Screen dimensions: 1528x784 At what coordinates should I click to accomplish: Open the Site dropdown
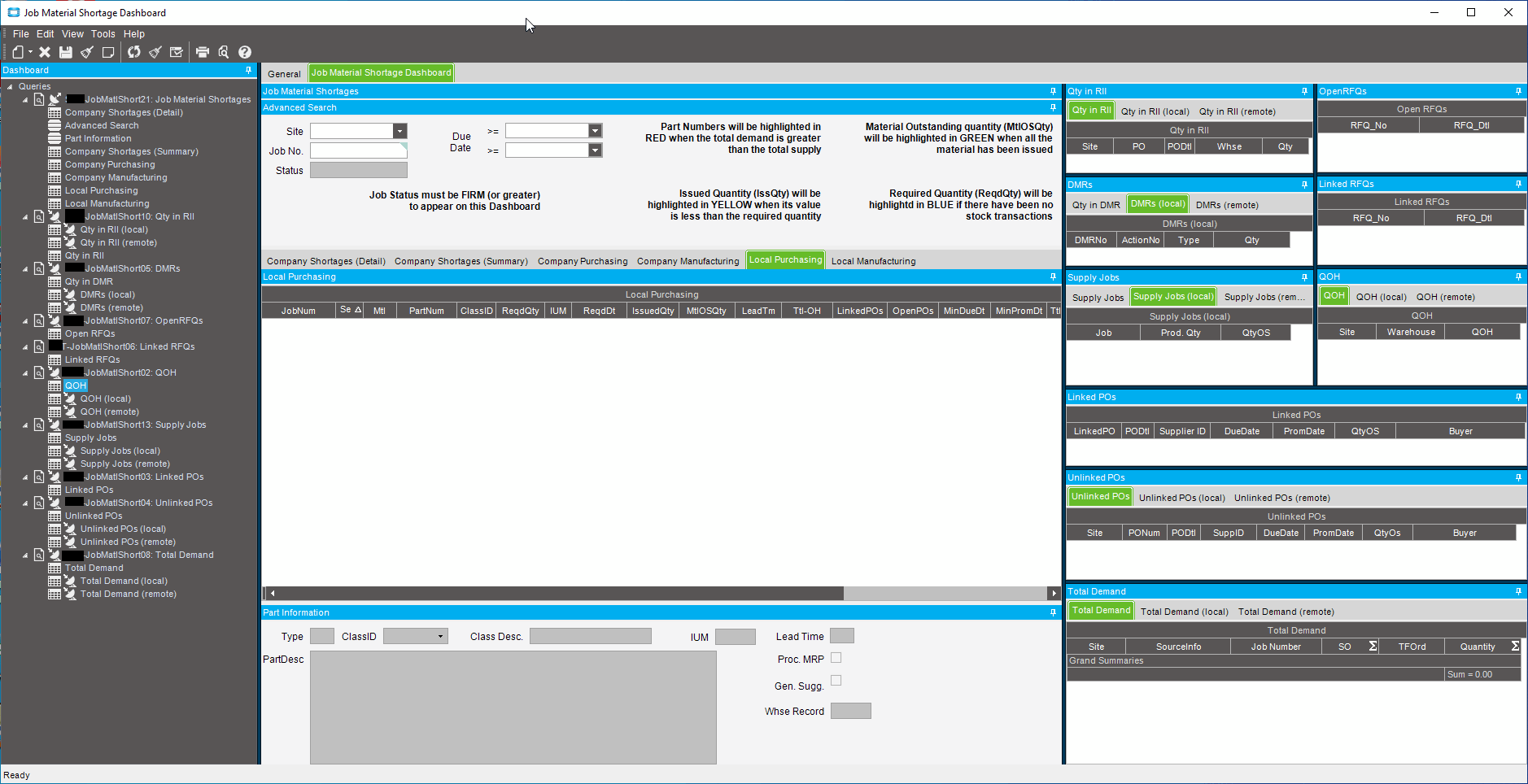click(399, 131)
